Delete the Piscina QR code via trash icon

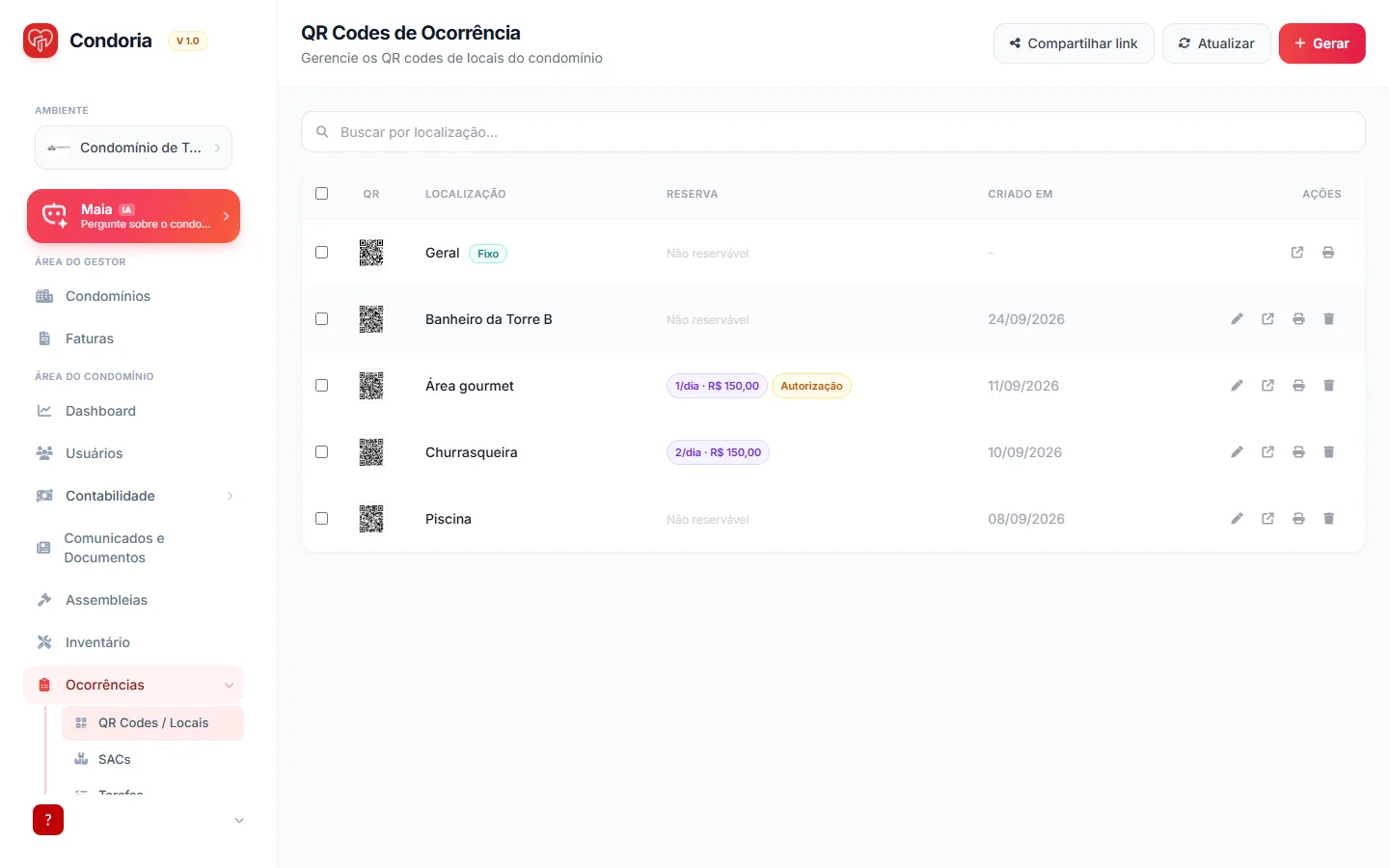coord(1329,519)
